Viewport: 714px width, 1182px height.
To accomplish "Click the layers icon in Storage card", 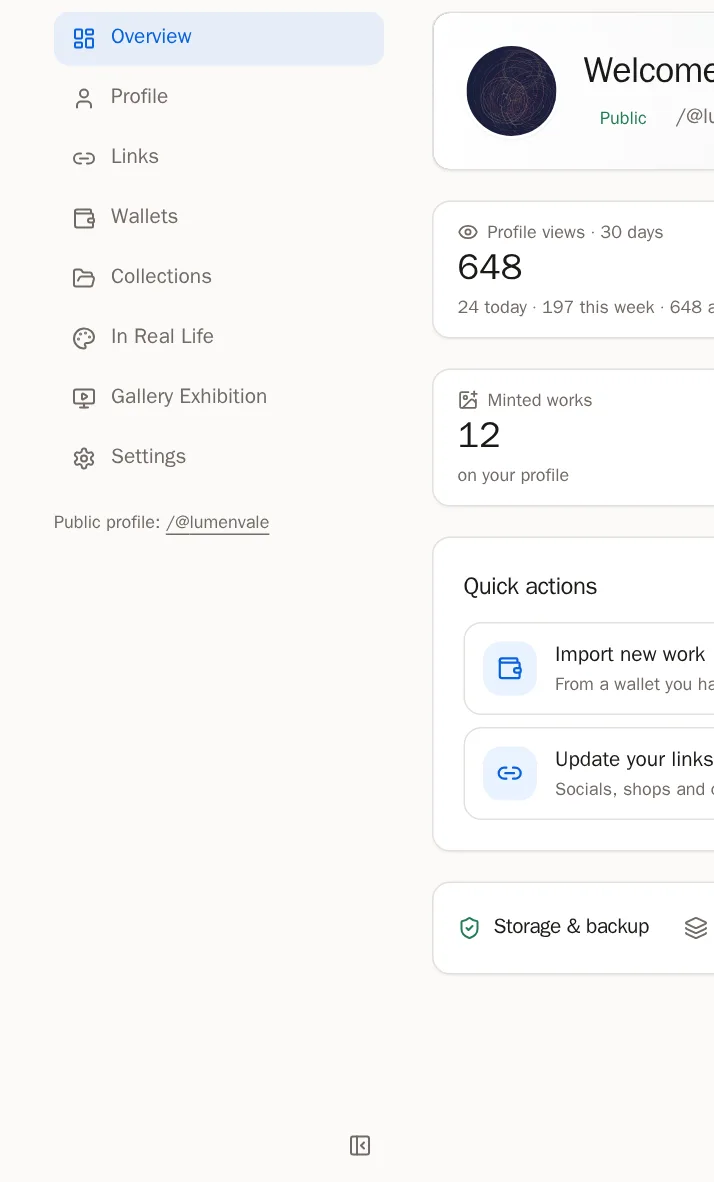I will [696, 927].
